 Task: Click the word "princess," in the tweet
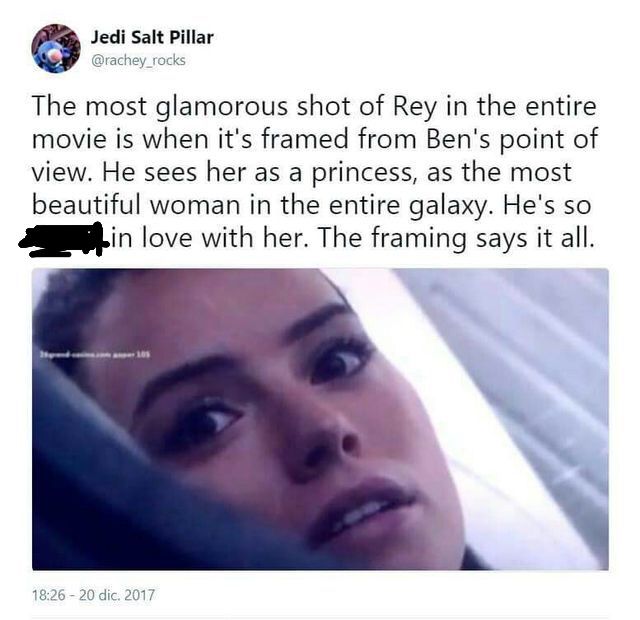click(362, 173)
